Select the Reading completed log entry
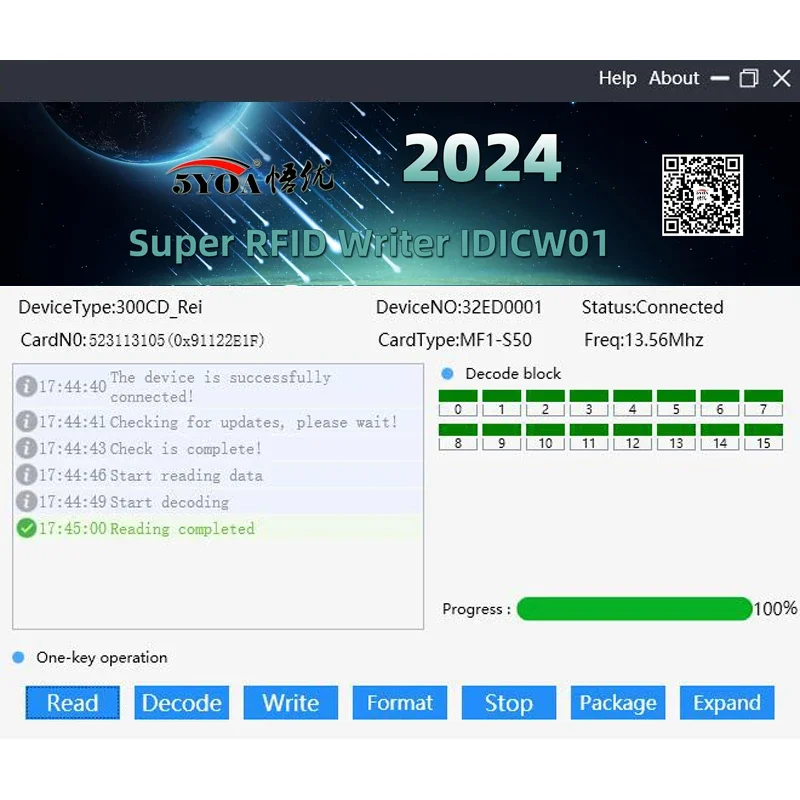Viewport: 800px width, 800px height. tap(180, 529)
